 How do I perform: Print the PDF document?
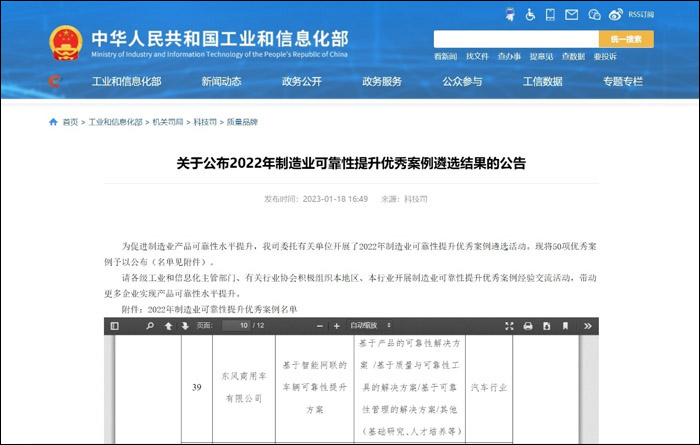pos(528,326)
